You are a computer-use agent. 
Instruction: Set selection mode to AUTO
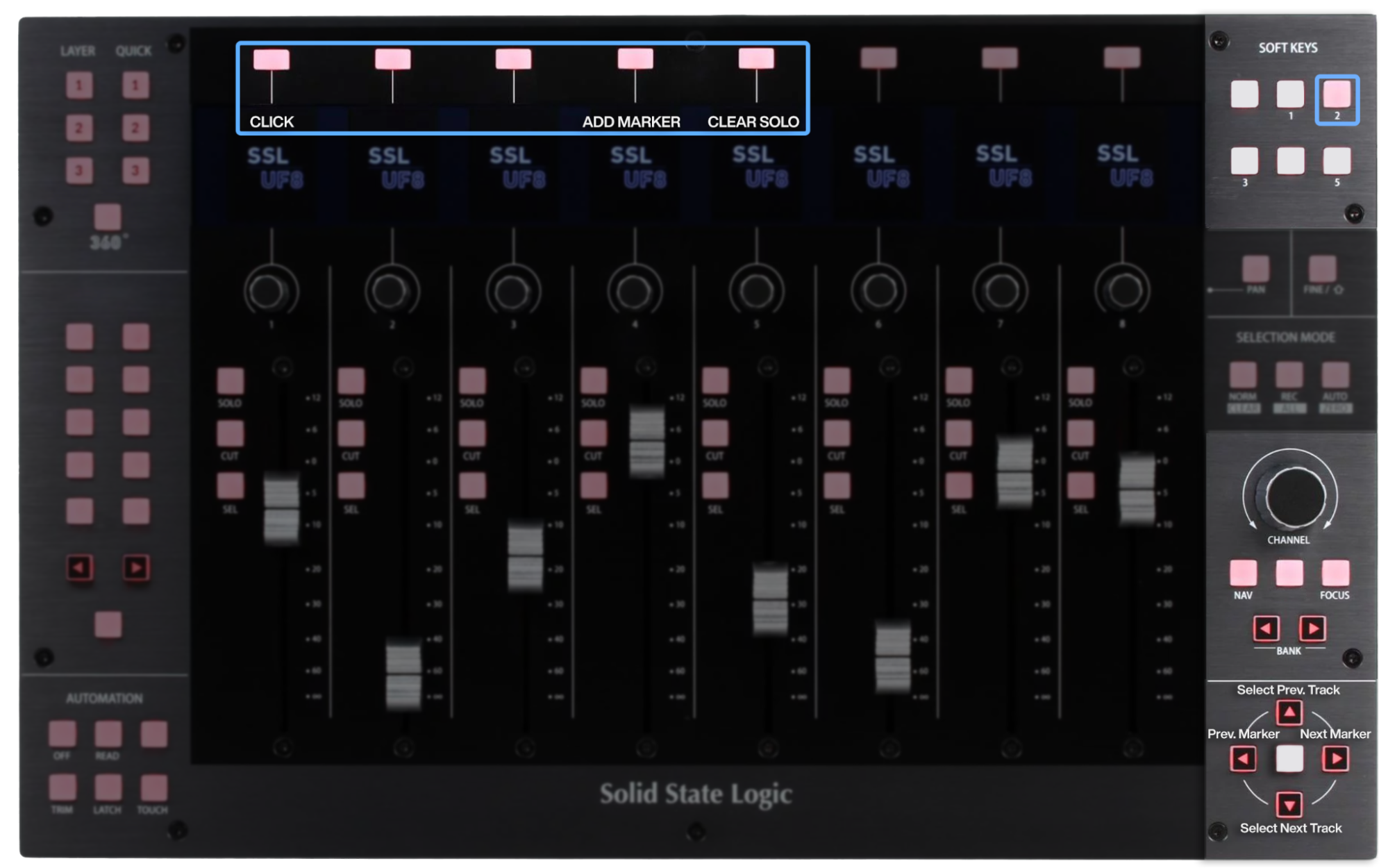click(x=1335, y=375)
